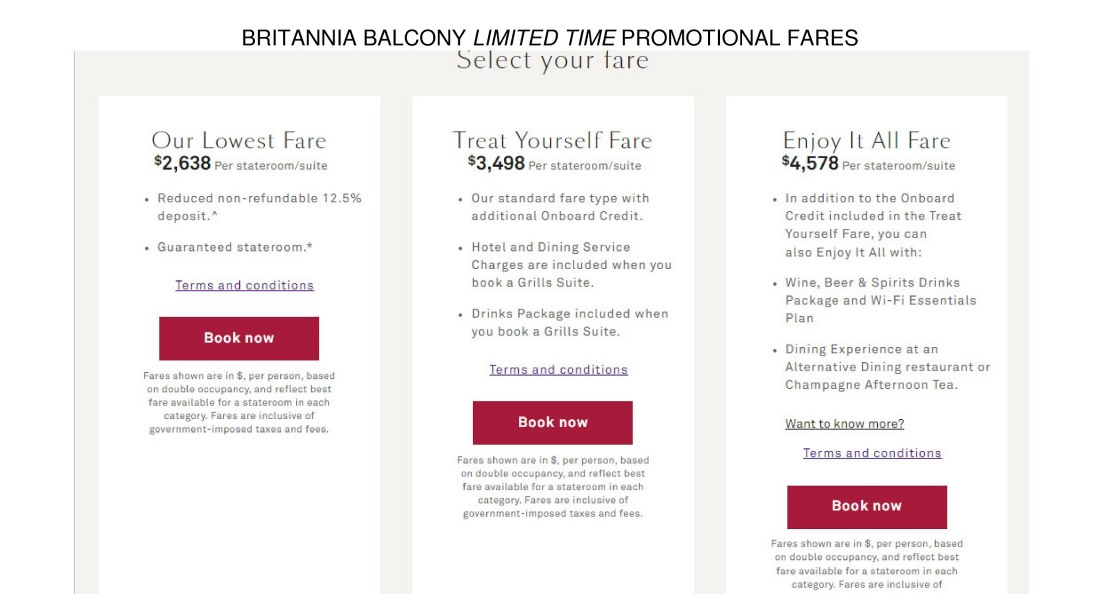The height and width of the screenshot is (596, 1100).
Task: Click Book now for Treat Yourself Fare
Action: coord(552,422)
